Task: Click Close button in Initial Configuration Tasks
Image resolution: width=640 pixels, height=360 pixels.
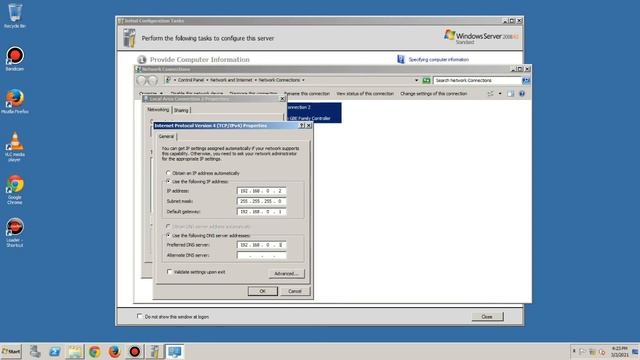Action: pyautogui.click(x=487, y=316)
